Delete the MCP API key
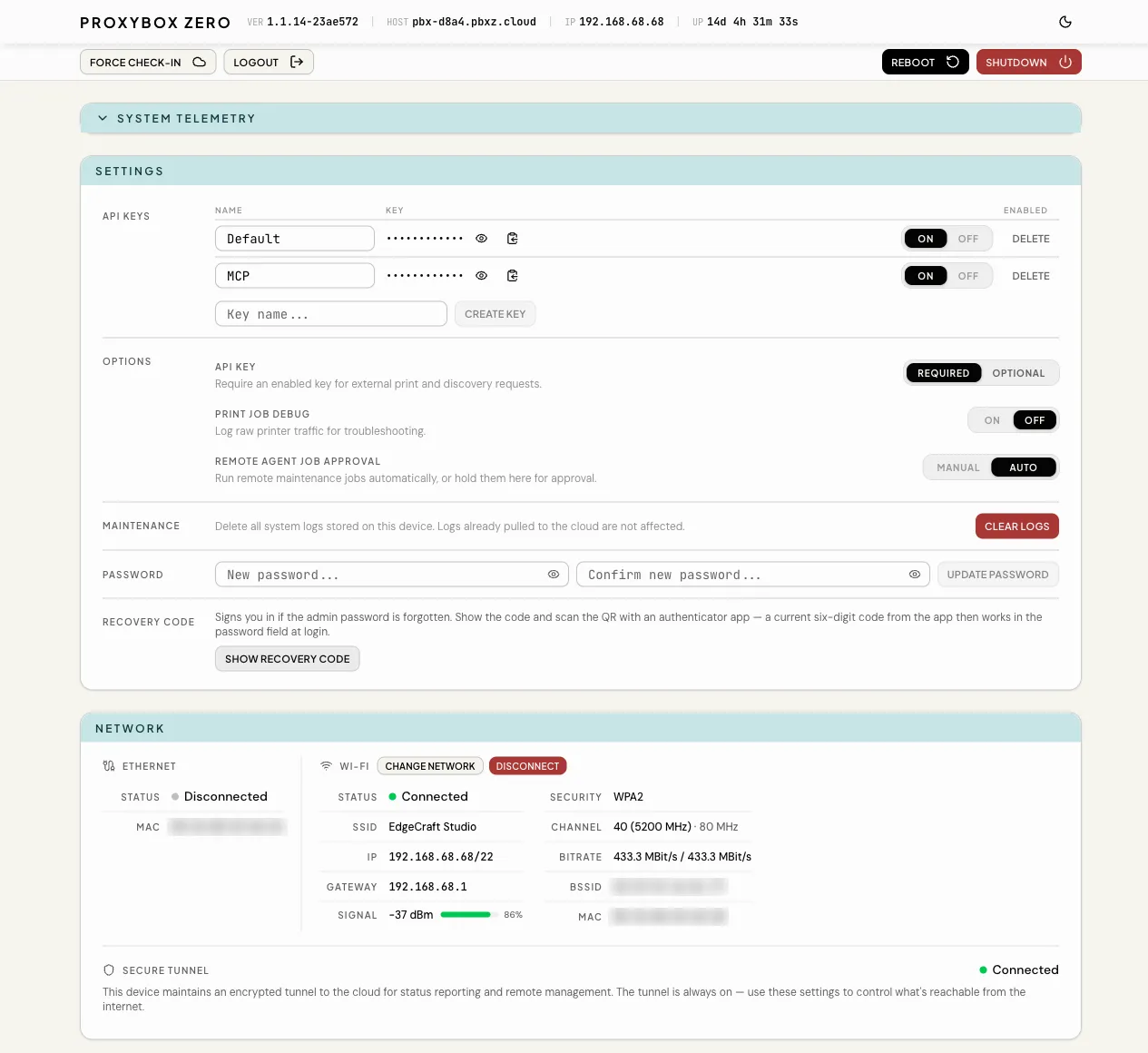Screen dimensions: 1148x1053 pos(1031,276)
